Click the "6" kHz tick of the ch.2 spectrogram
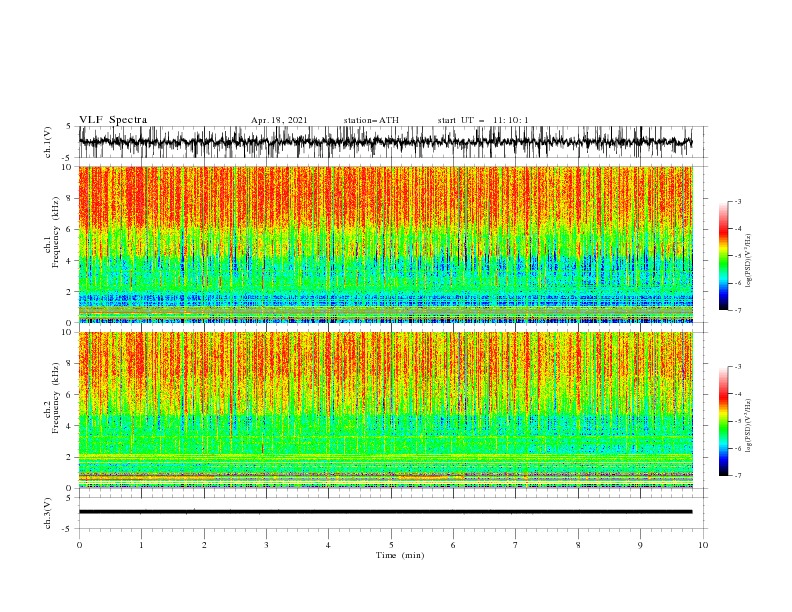Screen dimensions: 792x612 [x=70, y=395]
